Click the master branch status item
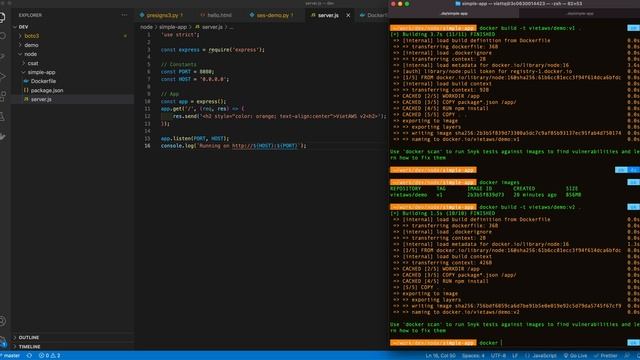 point(10,356)
